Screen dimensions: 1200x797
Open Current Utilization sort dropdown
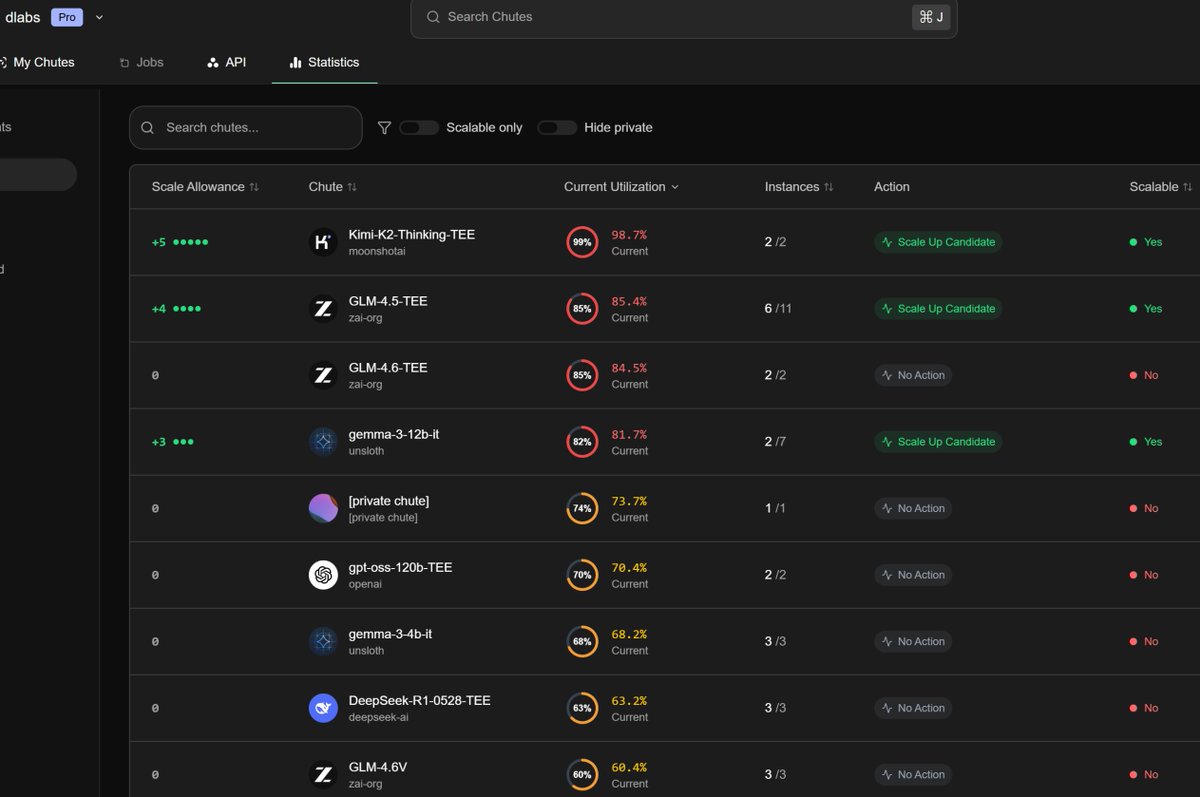tap(621, 187)
